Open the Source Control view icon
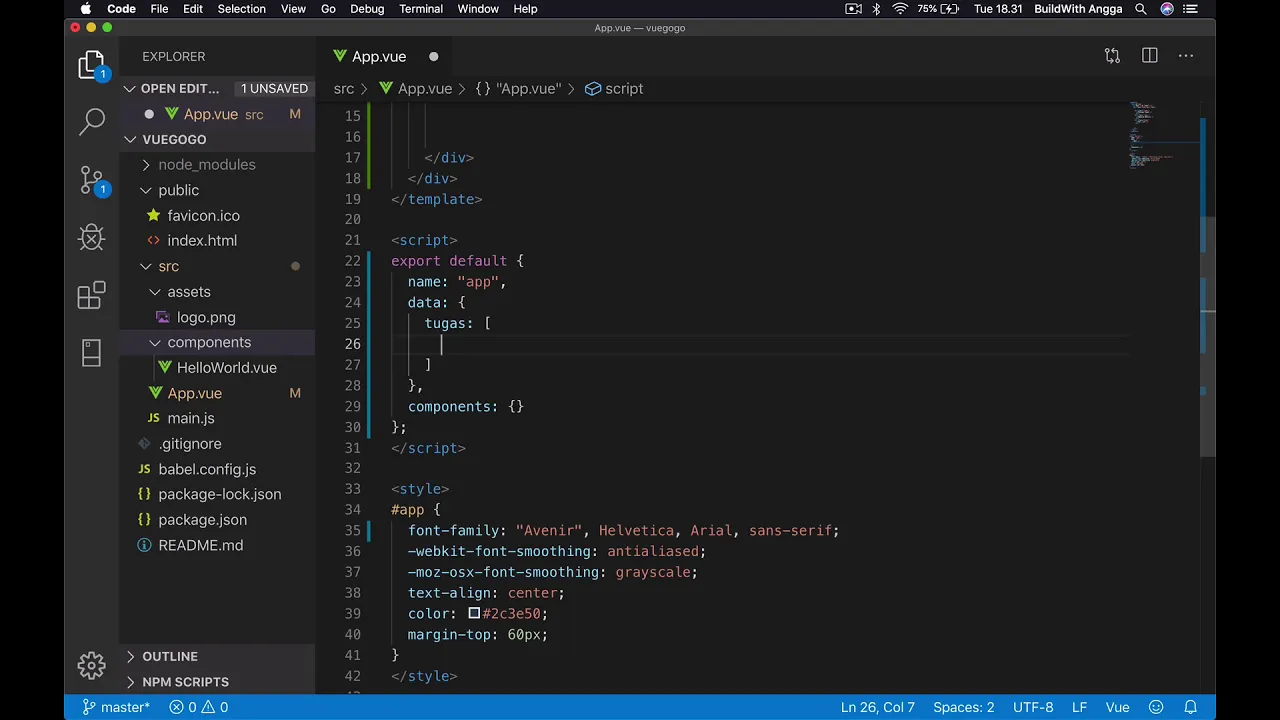 pyautogui.click(x=91, y=180)
